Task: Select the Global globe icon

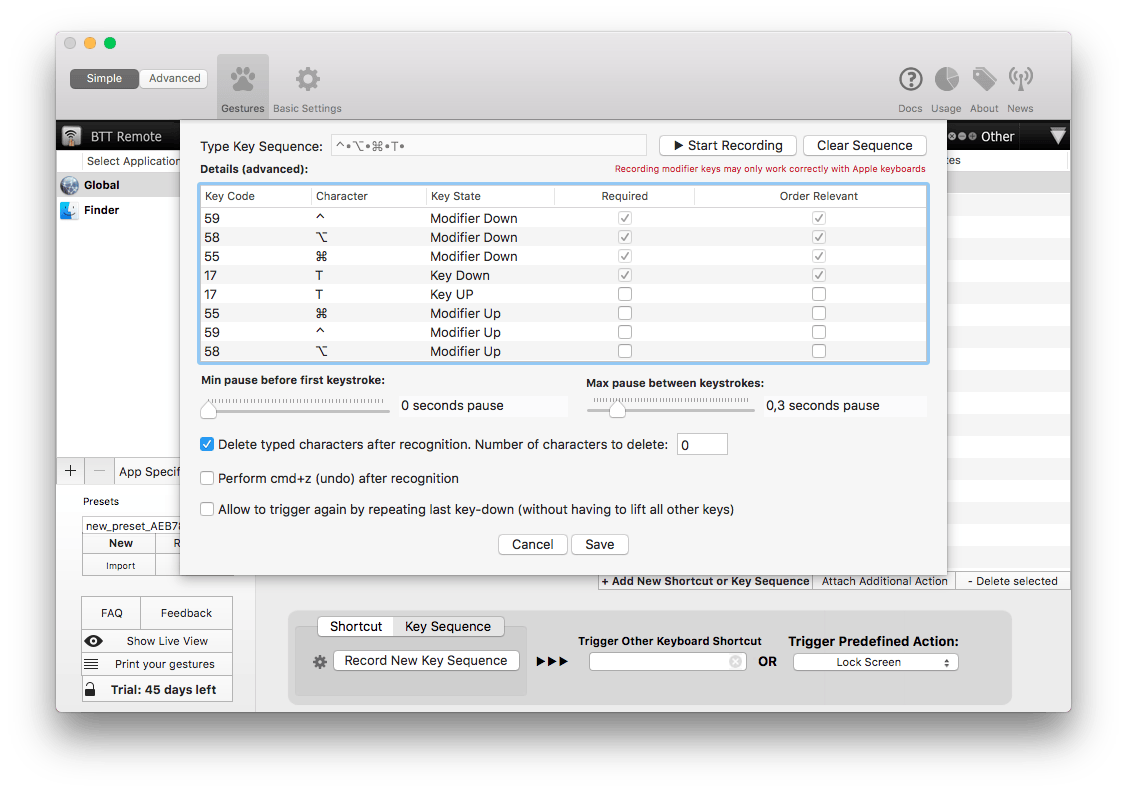Action: pyautogui.click(x=70, y=185)
